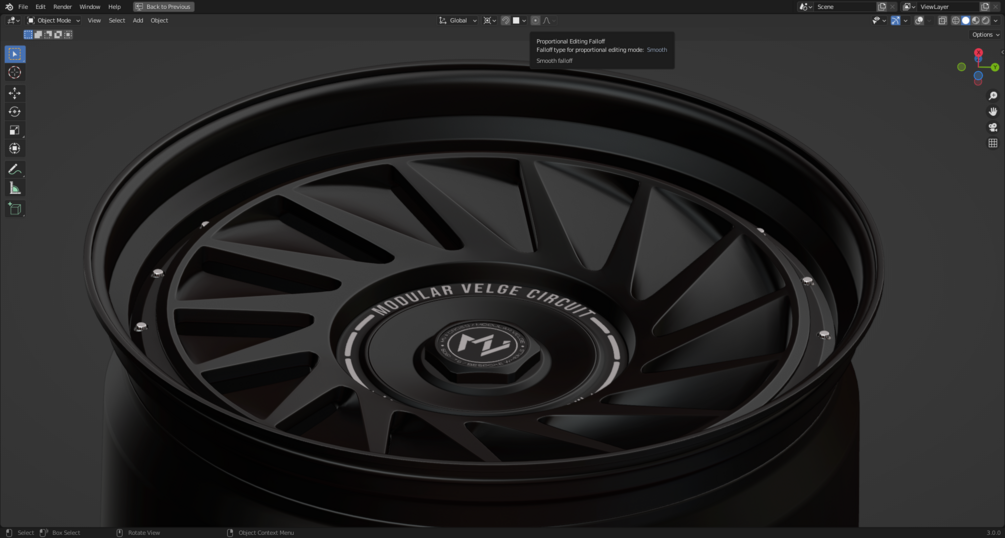Activate the Transform tool
This screenshot has height=538, width=1005.
coord(15,148)
